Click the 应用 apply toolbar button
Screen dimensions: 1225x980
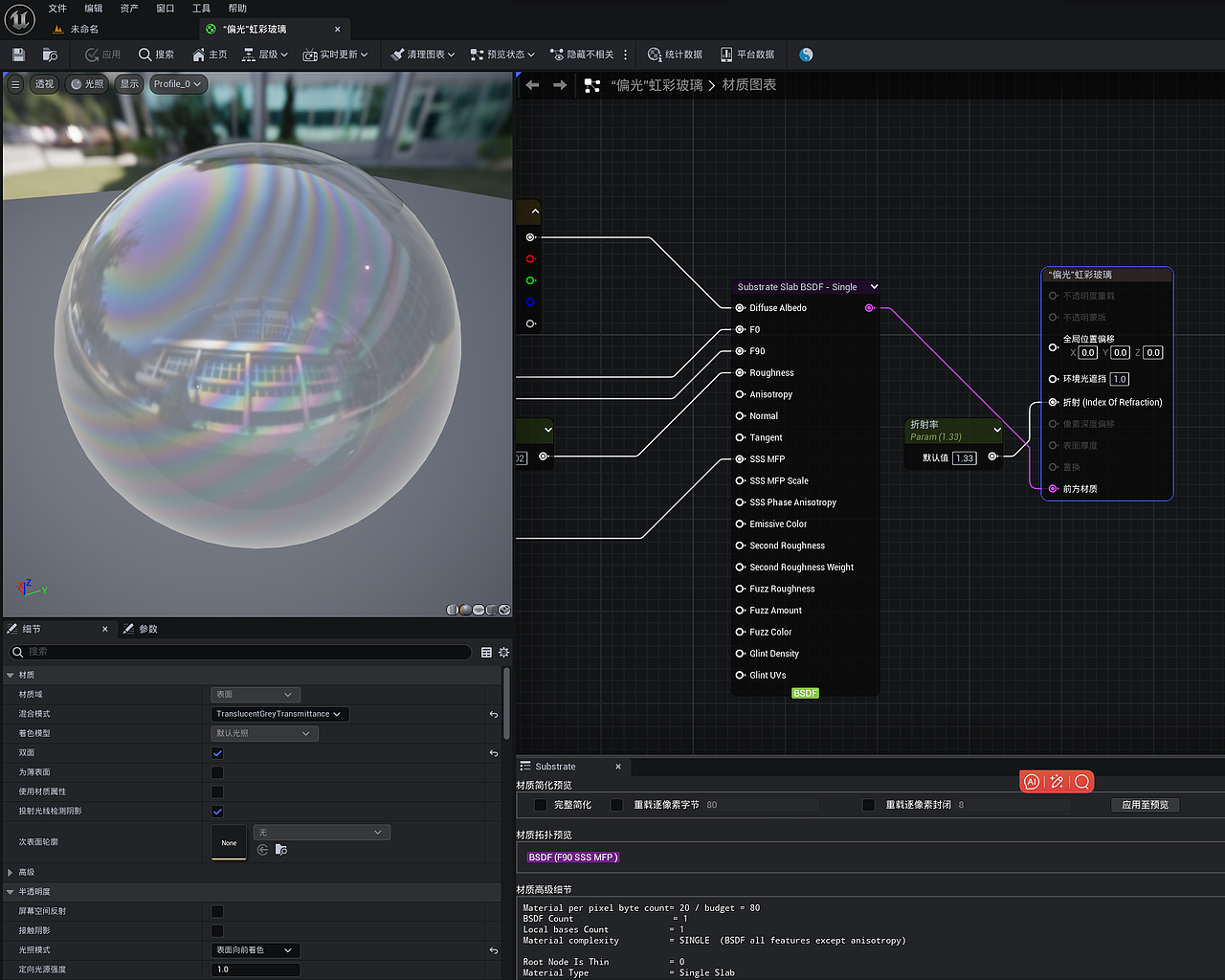tap(103, 55)
